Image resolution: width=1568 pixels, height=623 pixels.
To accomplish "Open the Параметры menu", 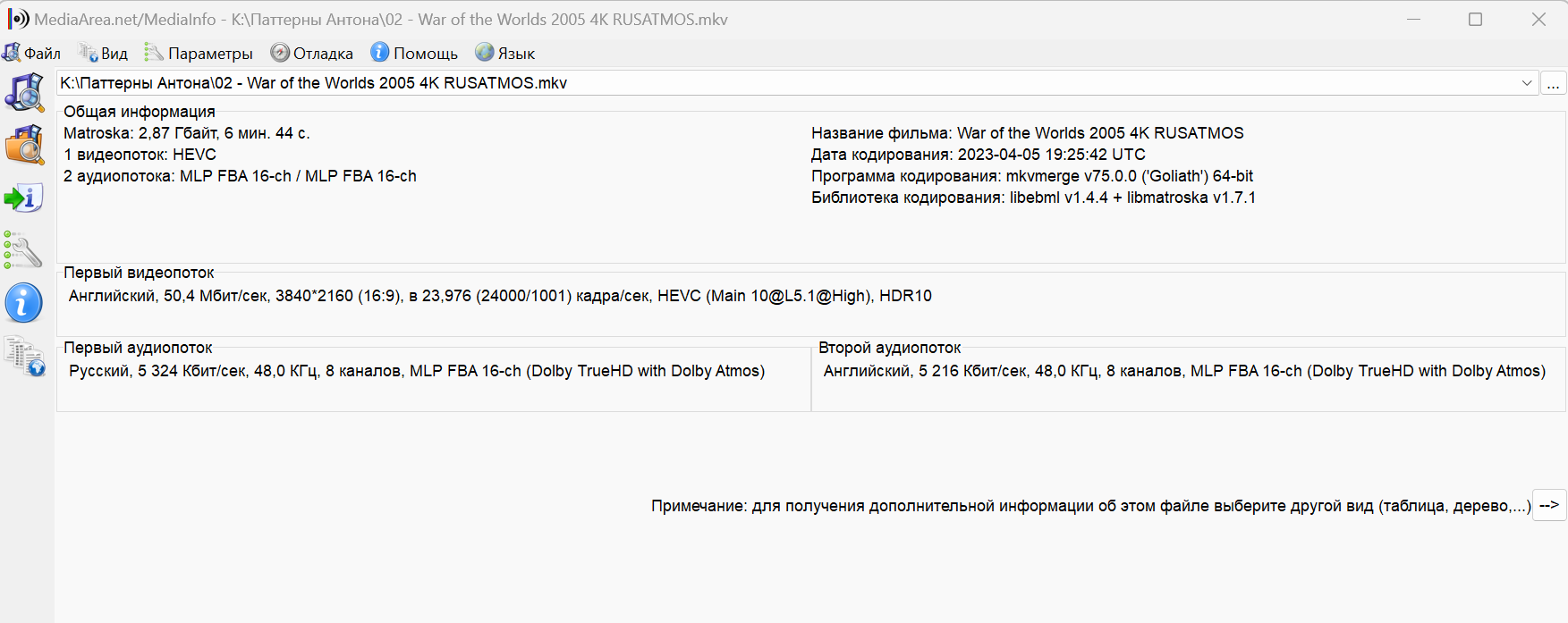I will point(199,54).
